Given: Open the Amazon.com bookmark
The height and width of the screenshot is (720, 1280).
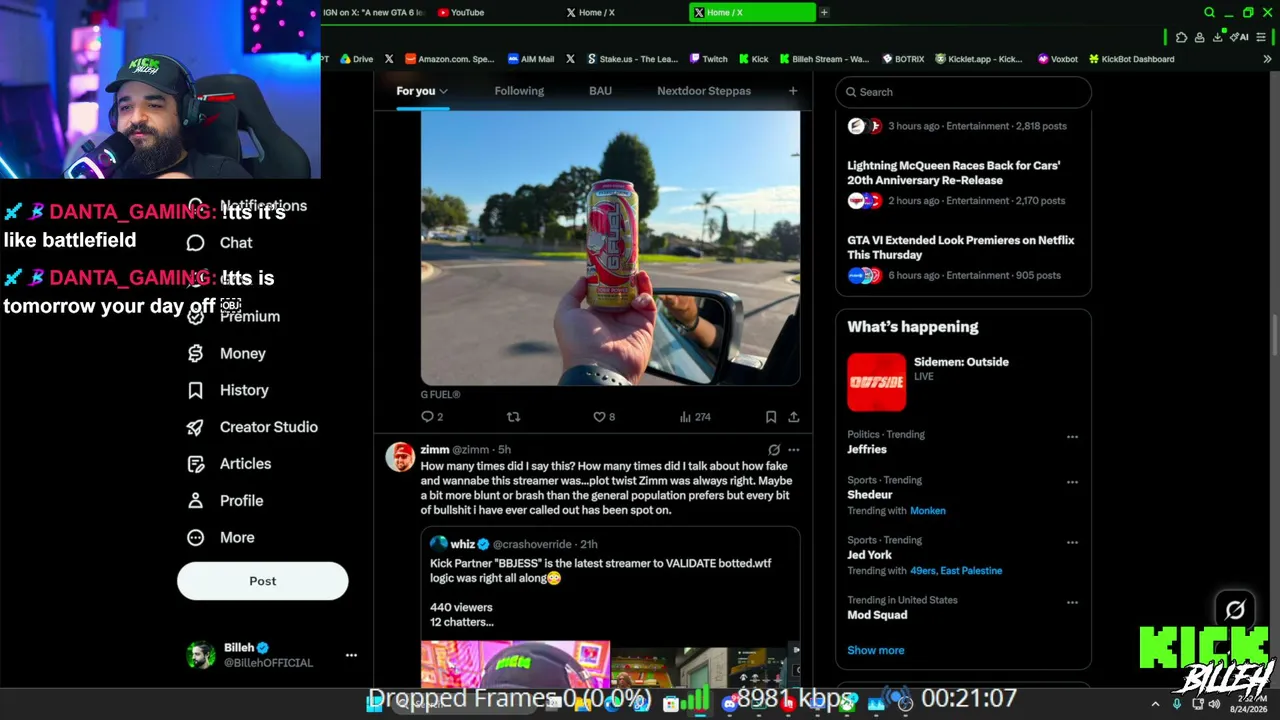Looking at the screenshot, I should [449, 59].
